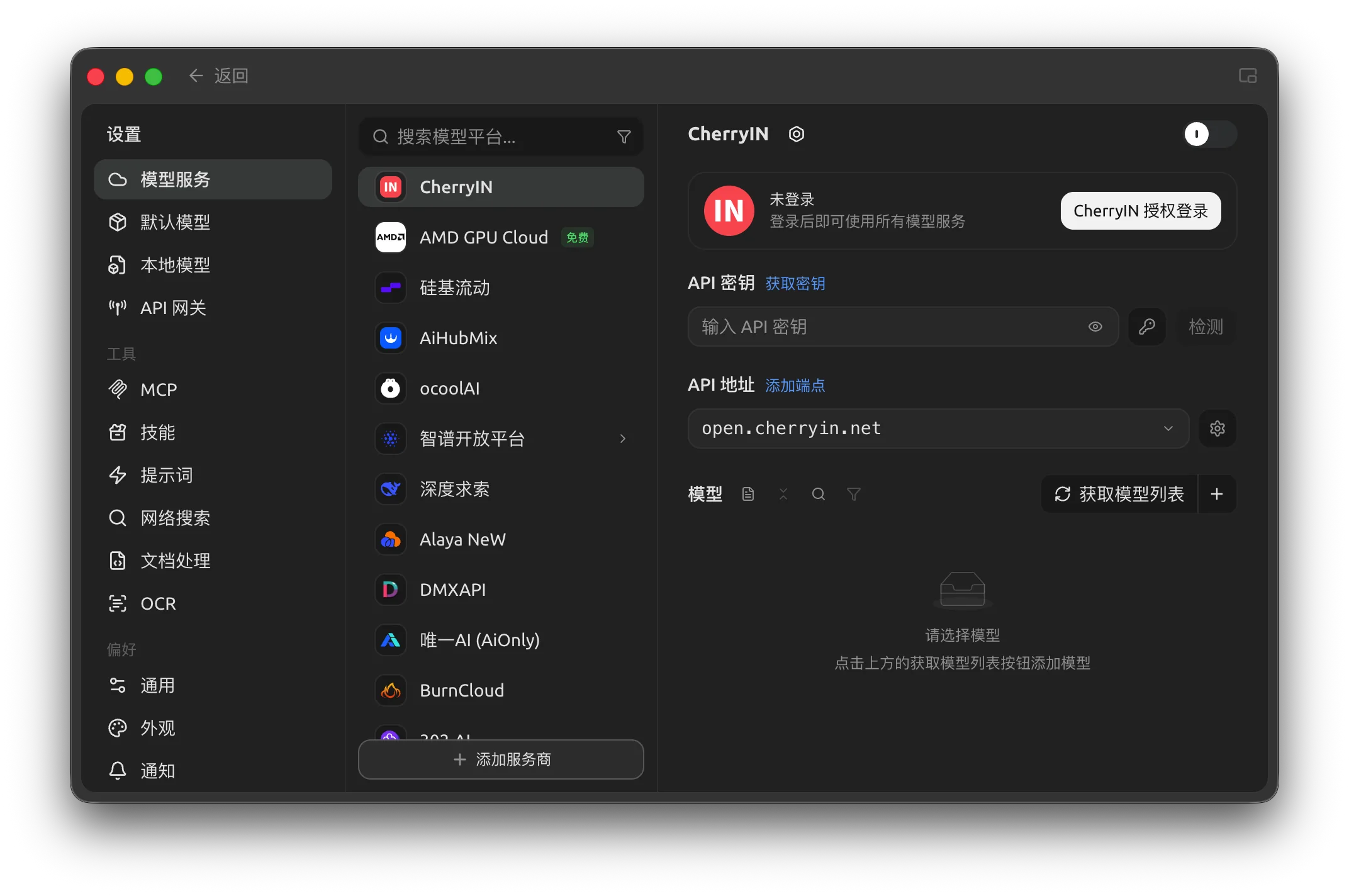Click the DeepSeek whale icon beside 深度求索
The height and width of the screenshot is (896, 1349).
point(390,489)
